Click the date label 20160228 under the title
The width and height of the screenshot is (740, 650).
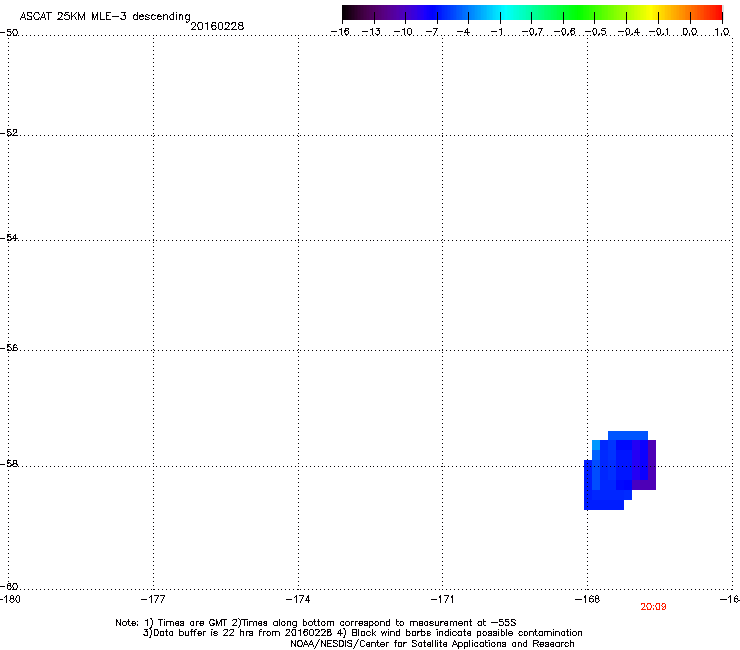click(217, 26)
